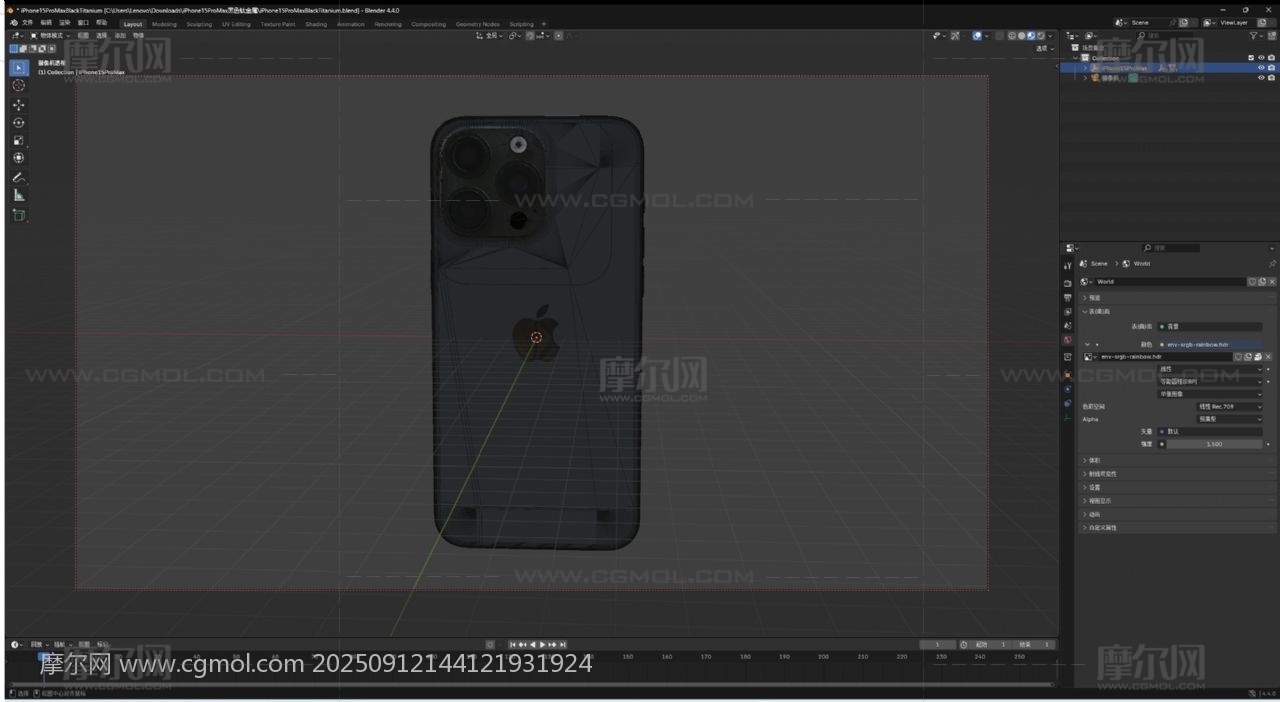Click the outliner filter funnel icon

click(1255, 36)
